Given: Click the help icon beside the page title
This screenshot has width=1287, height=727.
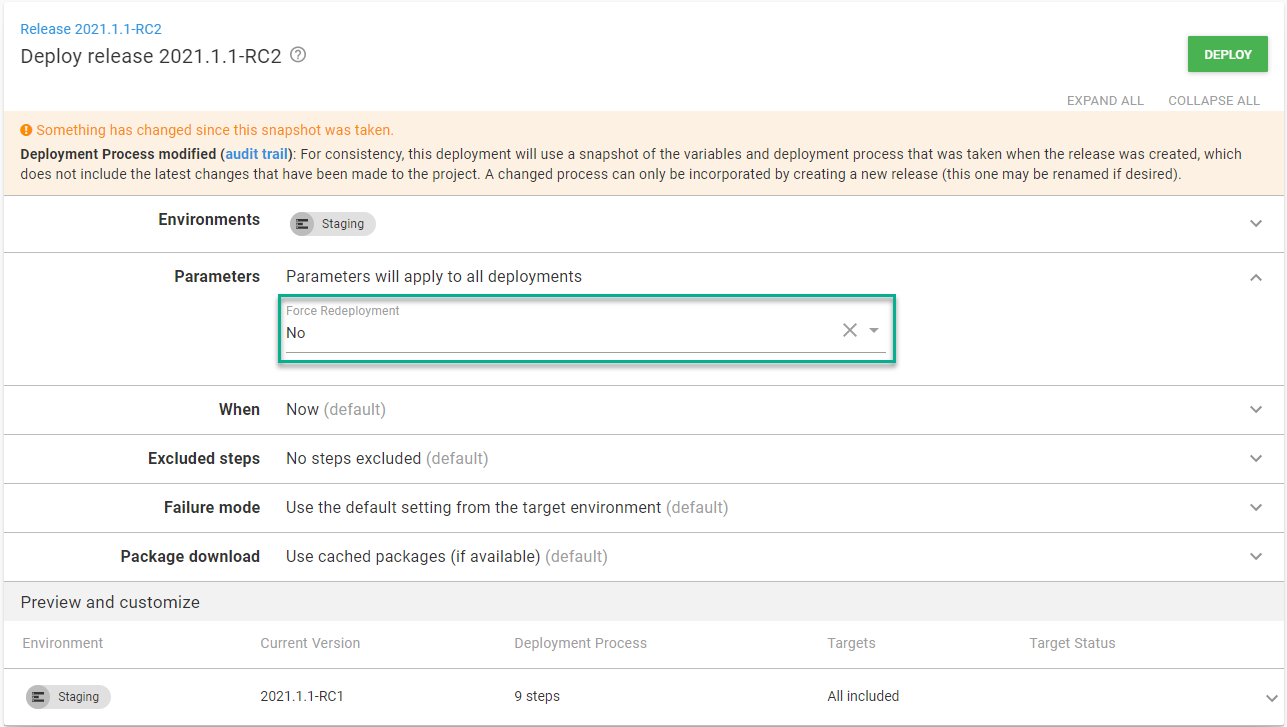Looking at the screenshot, I should (x=297, y=56).
